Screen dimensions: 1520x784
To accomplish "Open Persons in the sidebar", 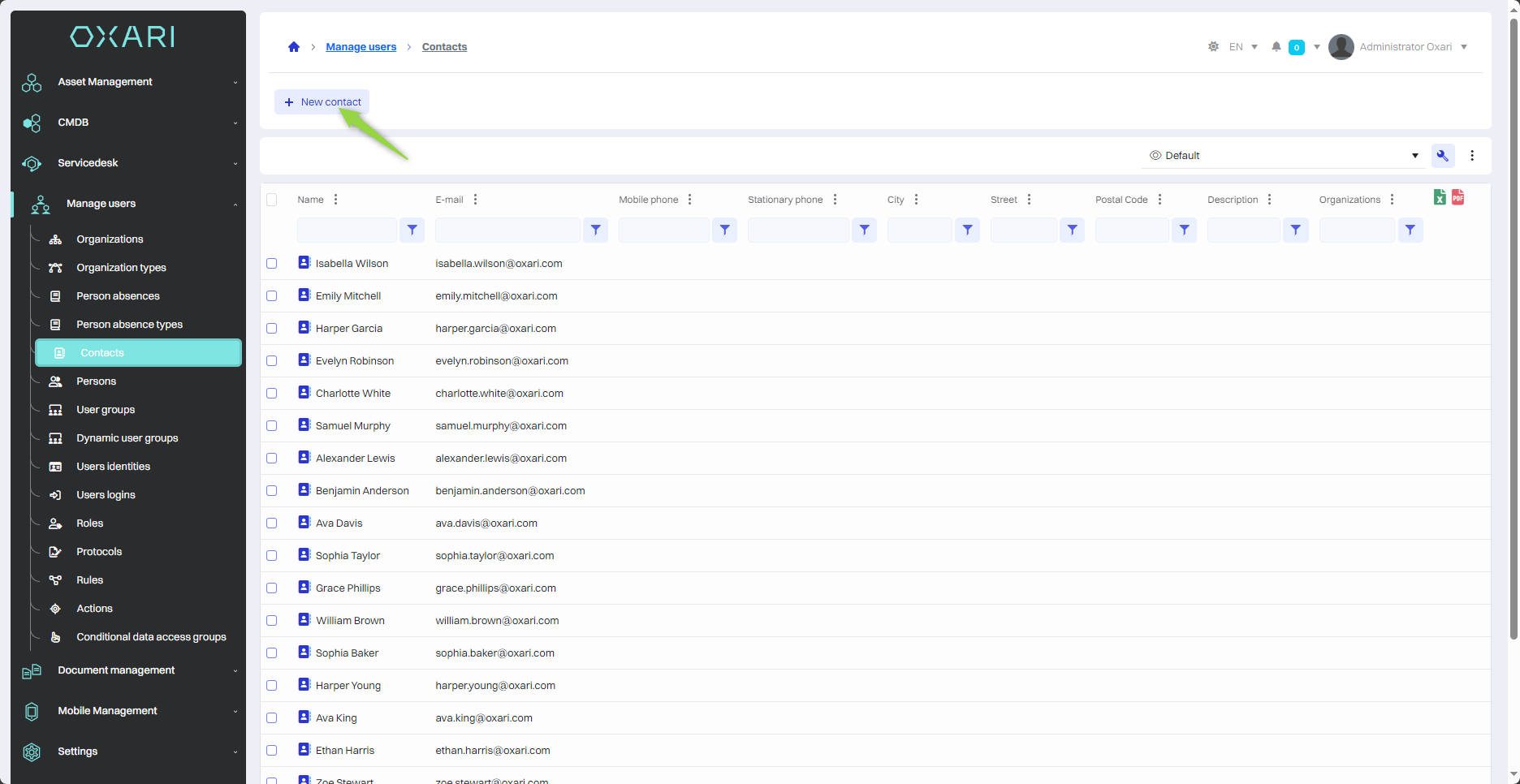I will pyautogui.click(x=96, y=381).
